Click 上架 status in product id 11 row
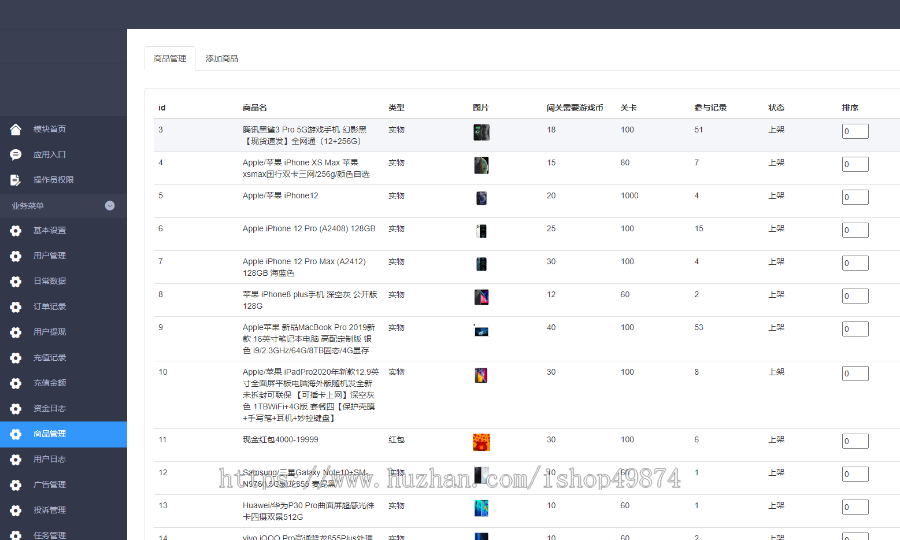 coord(776,440)
